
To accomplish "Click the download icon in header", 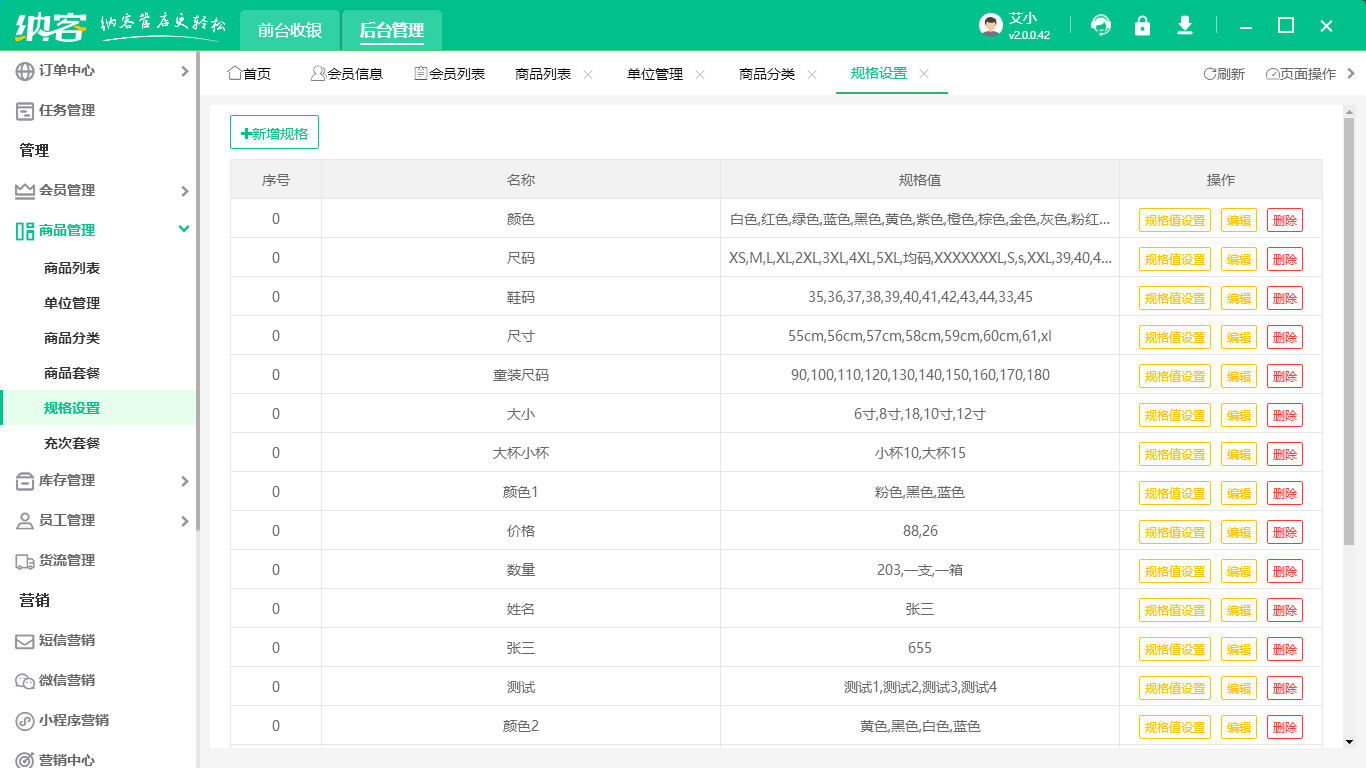I will [1185, 26].
